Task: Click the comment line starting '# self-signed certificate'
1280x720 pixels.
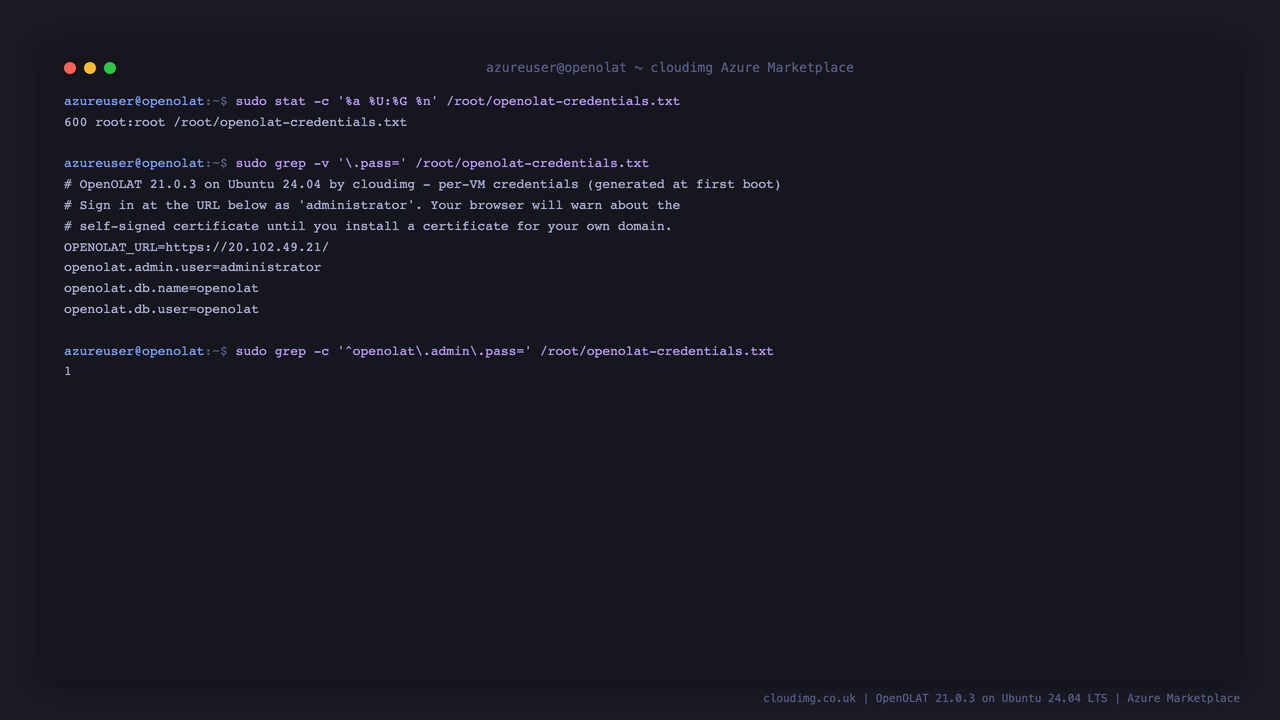Action: (368, 226)
